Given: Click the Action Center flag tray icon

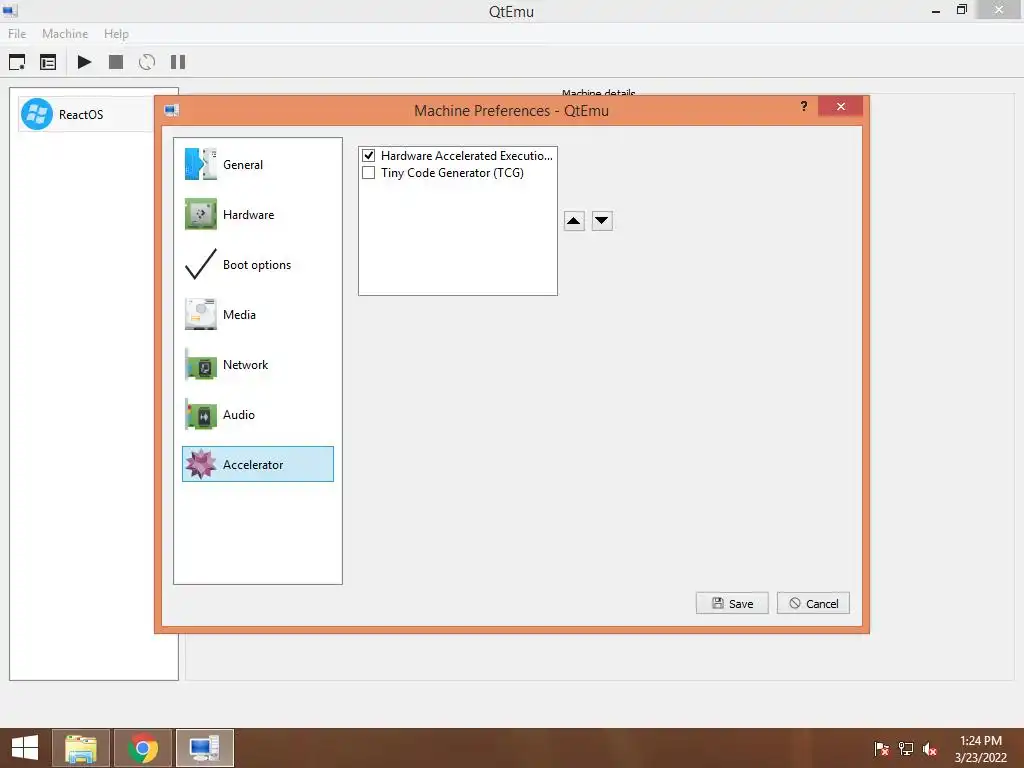Looking at the screenshot, I should 881,749.
